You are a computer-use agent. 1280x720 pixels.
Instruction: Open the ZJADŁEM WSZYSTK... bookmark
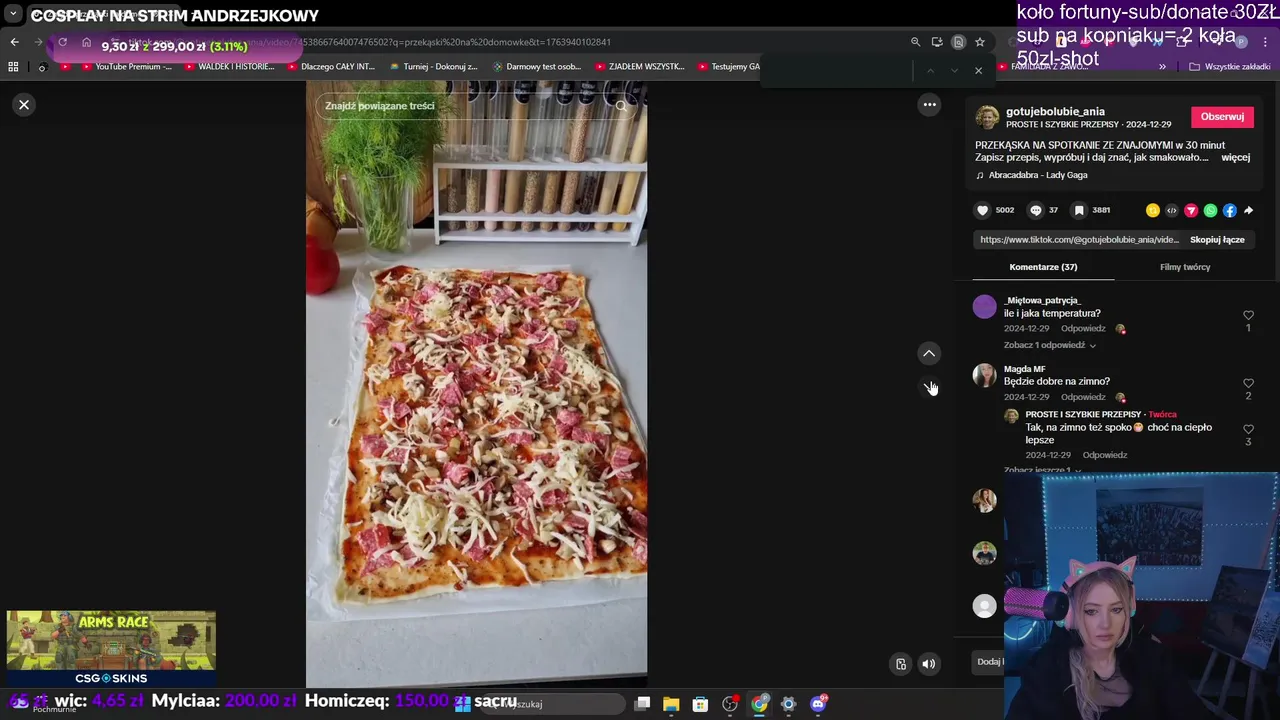640,67
